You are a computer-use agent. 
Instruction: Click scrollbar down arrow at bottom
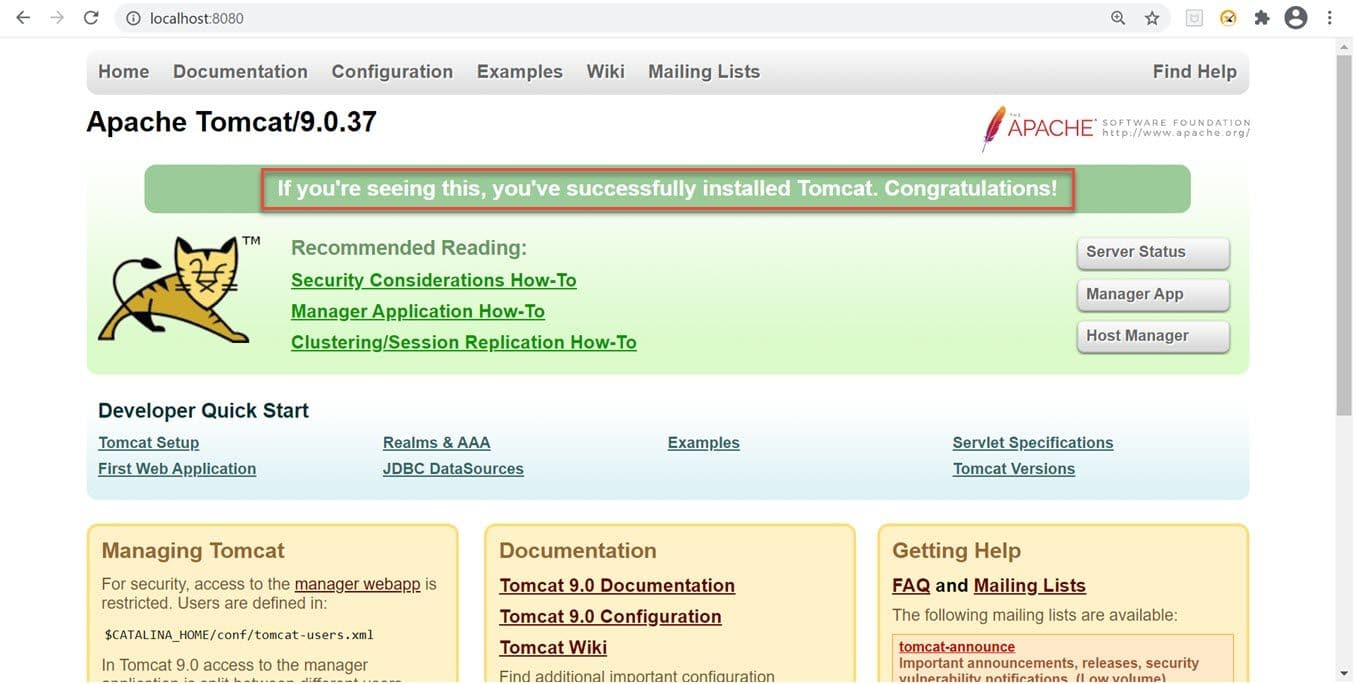(1345, 673)
